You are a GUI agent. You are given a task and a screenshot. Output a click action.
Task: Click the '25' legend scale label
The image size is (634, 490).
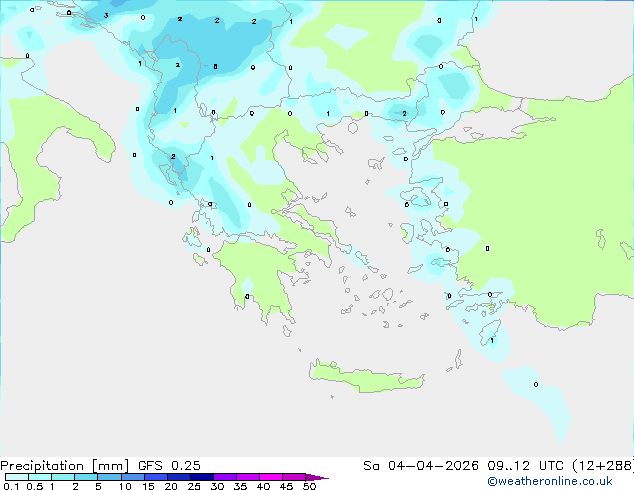pos(194,486)
